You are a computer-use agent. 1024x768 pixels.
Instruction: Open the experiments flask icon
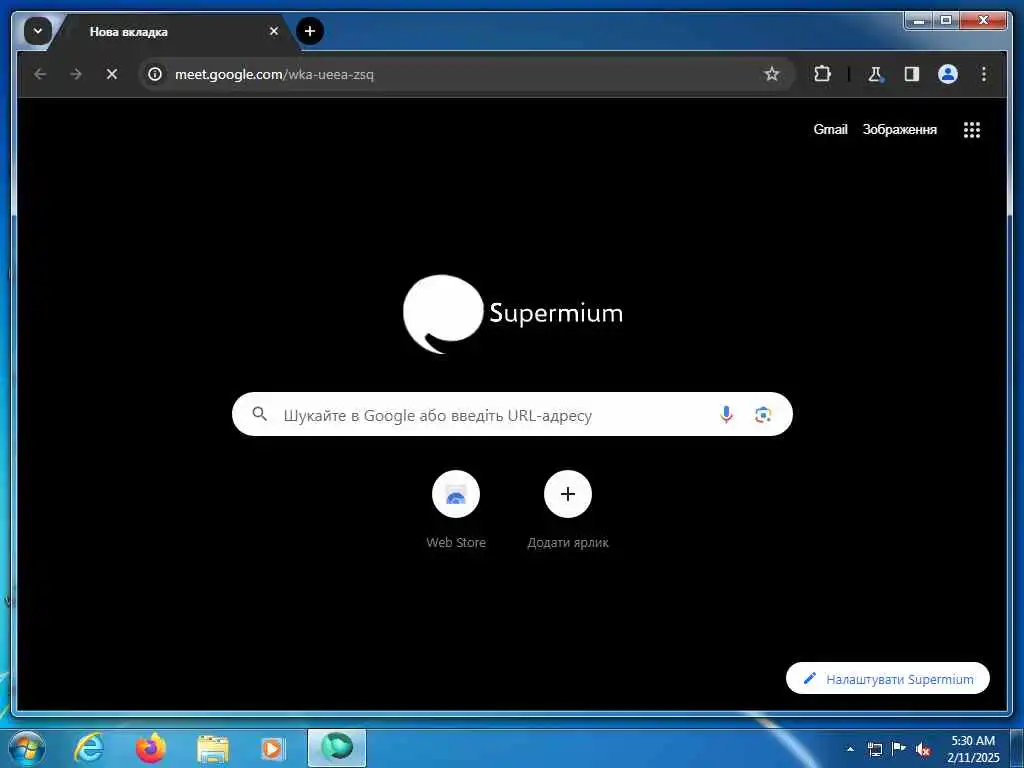(x=875, y=74)
